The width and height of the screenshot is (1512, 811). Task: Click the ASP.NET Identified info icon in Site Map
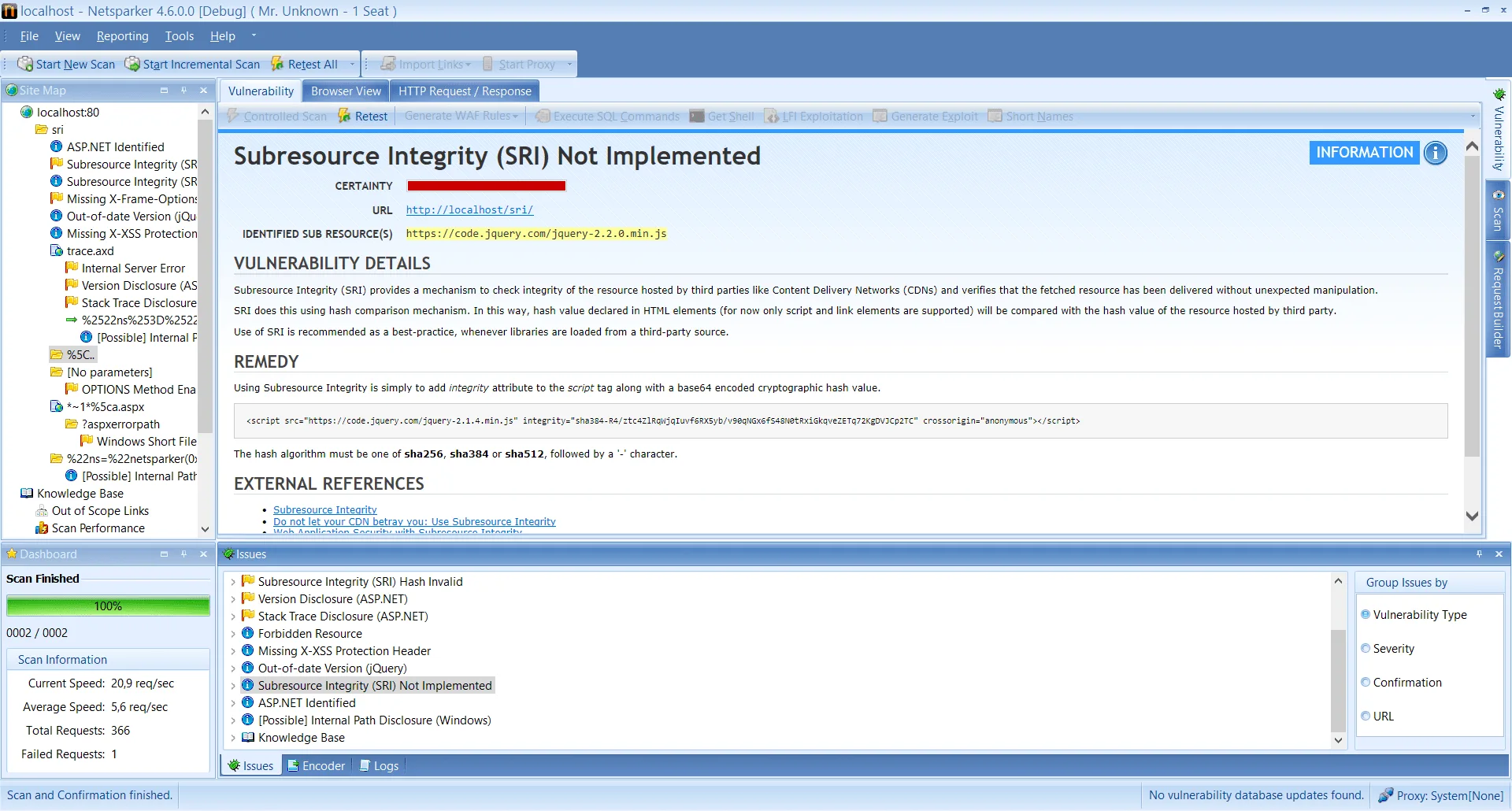click(56, 146)
